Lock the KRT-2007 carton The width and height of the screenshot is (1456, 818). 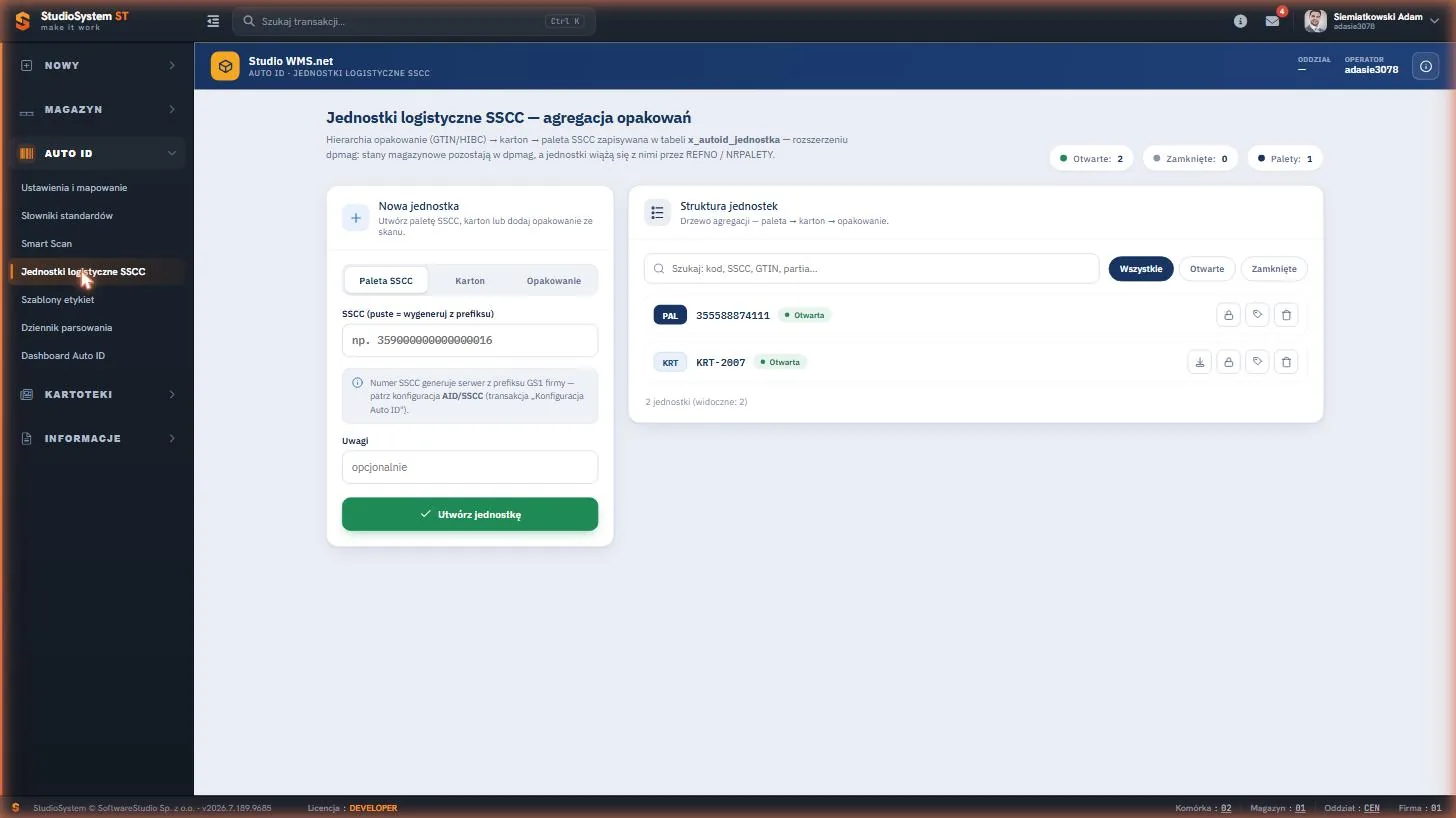pos(1228,362)
